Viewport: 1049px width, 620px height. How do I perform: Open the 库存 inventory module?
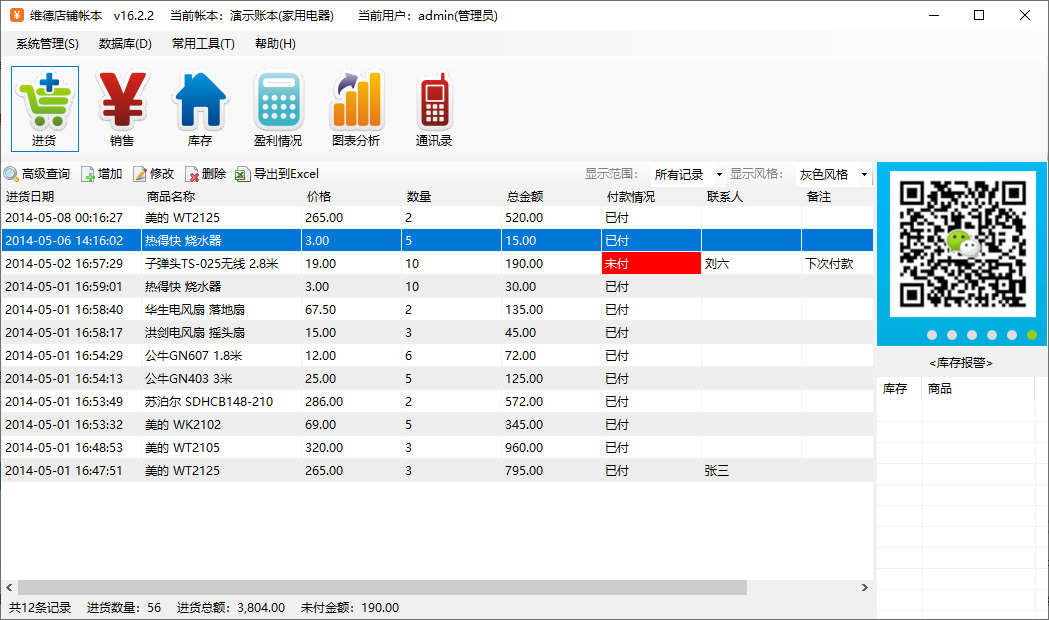[x=199, y=108]
